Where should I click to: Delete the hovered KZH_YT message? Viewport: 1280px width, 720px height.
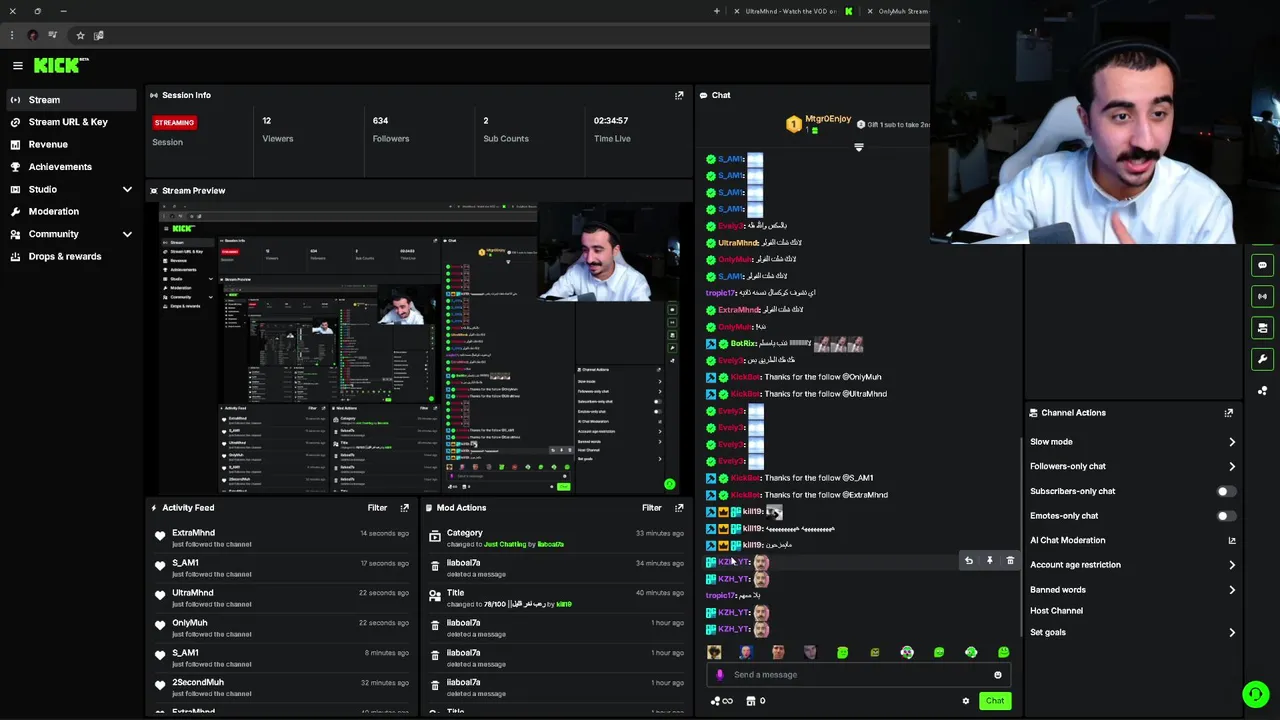pyautogui.click(x=1010, y=561)
